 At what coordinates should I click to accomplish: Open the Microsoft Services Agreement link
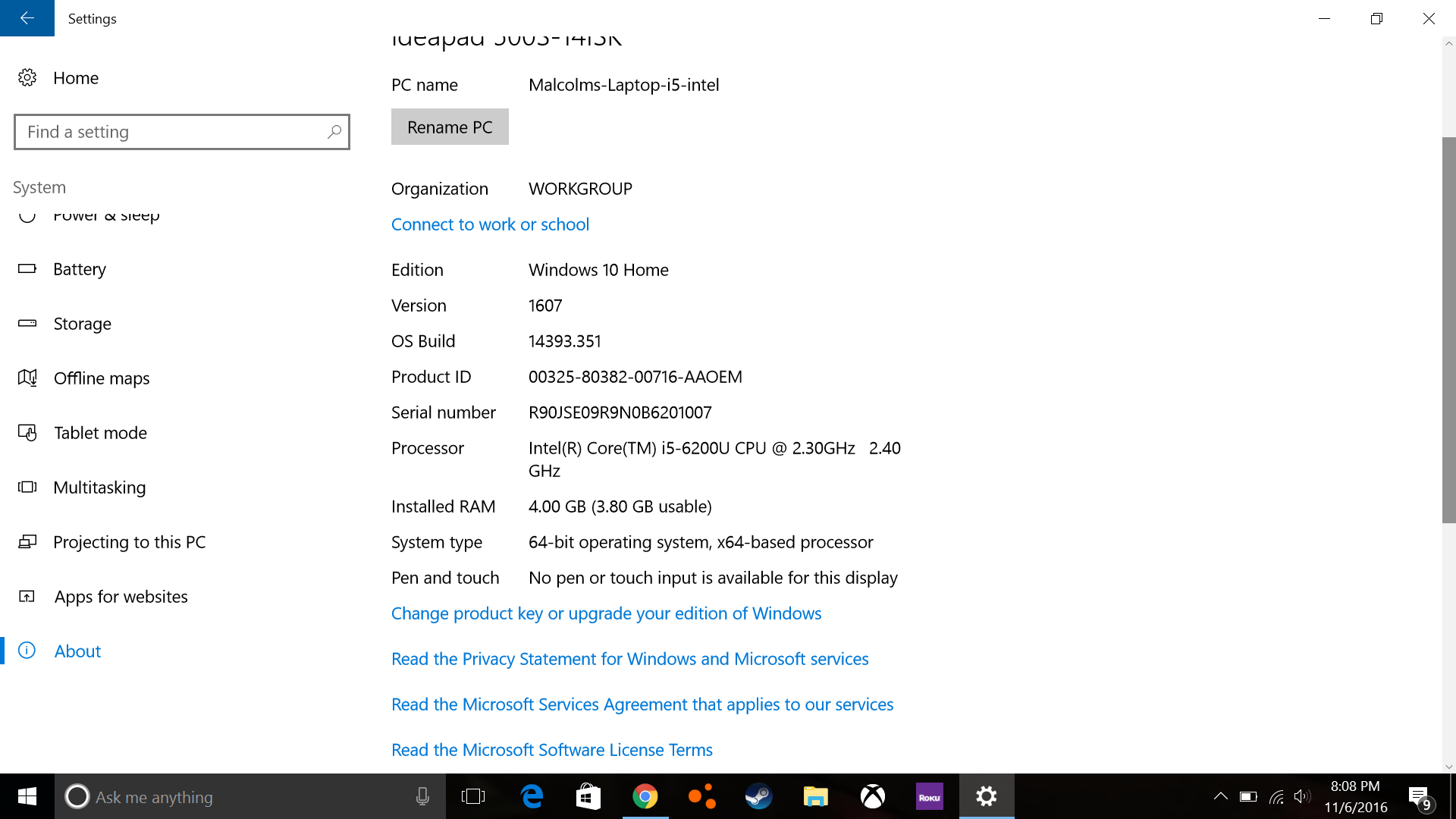(642, 704)
